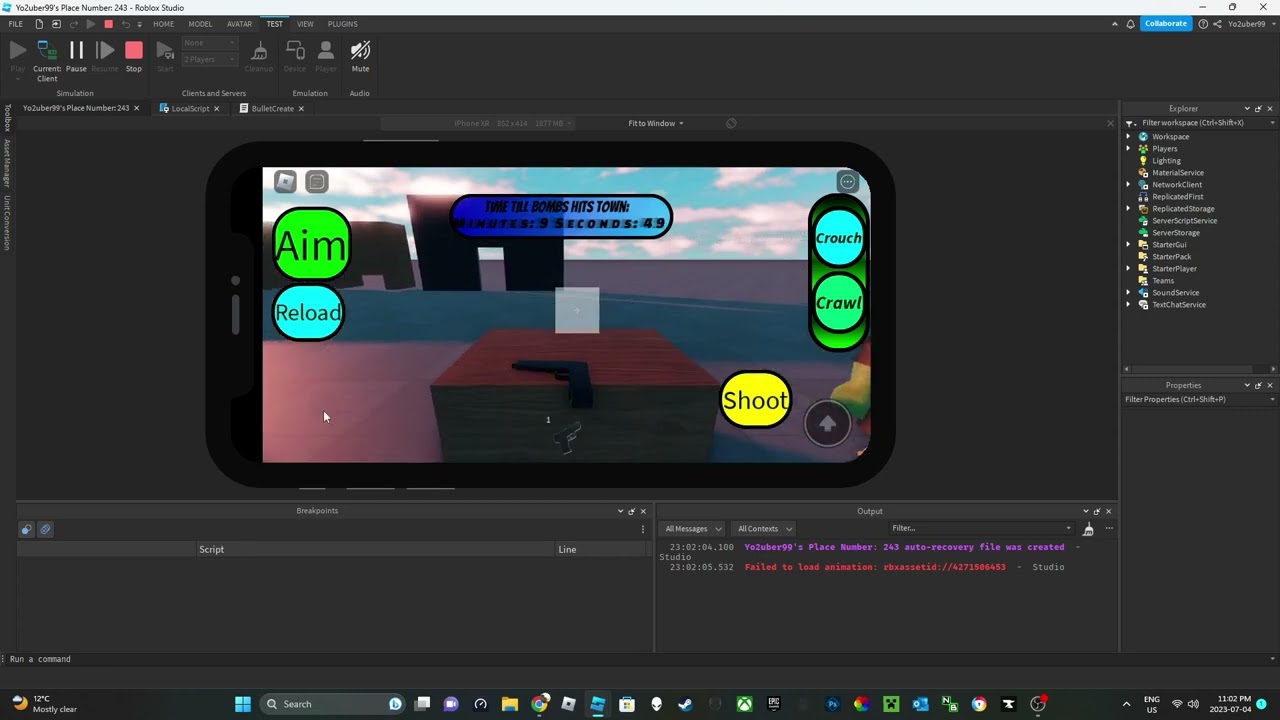Expand the ReplicatedStorage tree node
Screen dimensions: 1280x720
pos(1129,208)
